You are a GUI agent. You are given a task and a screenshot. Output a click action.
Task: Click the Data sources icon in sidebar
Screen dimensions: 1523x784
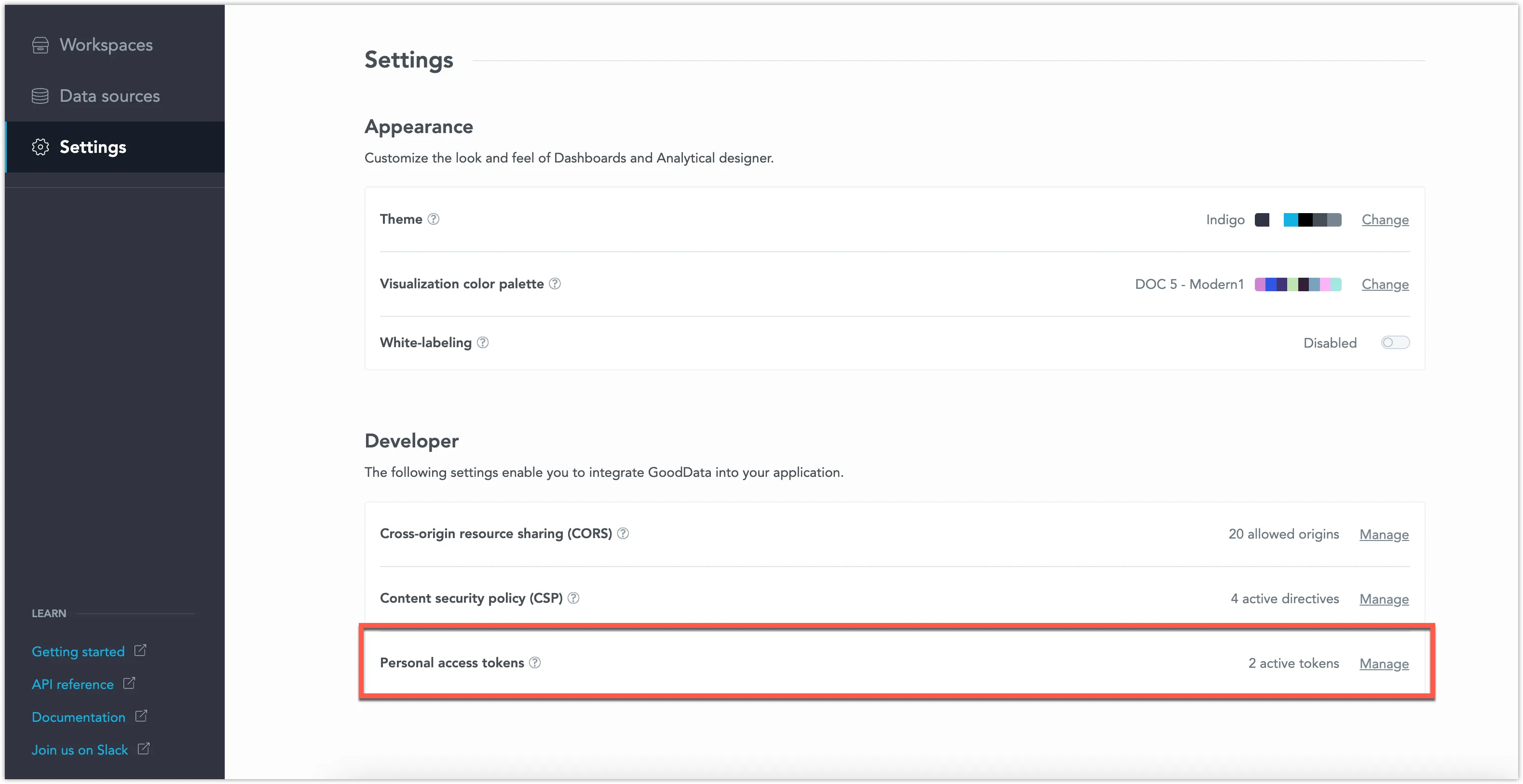coord(39,95)
